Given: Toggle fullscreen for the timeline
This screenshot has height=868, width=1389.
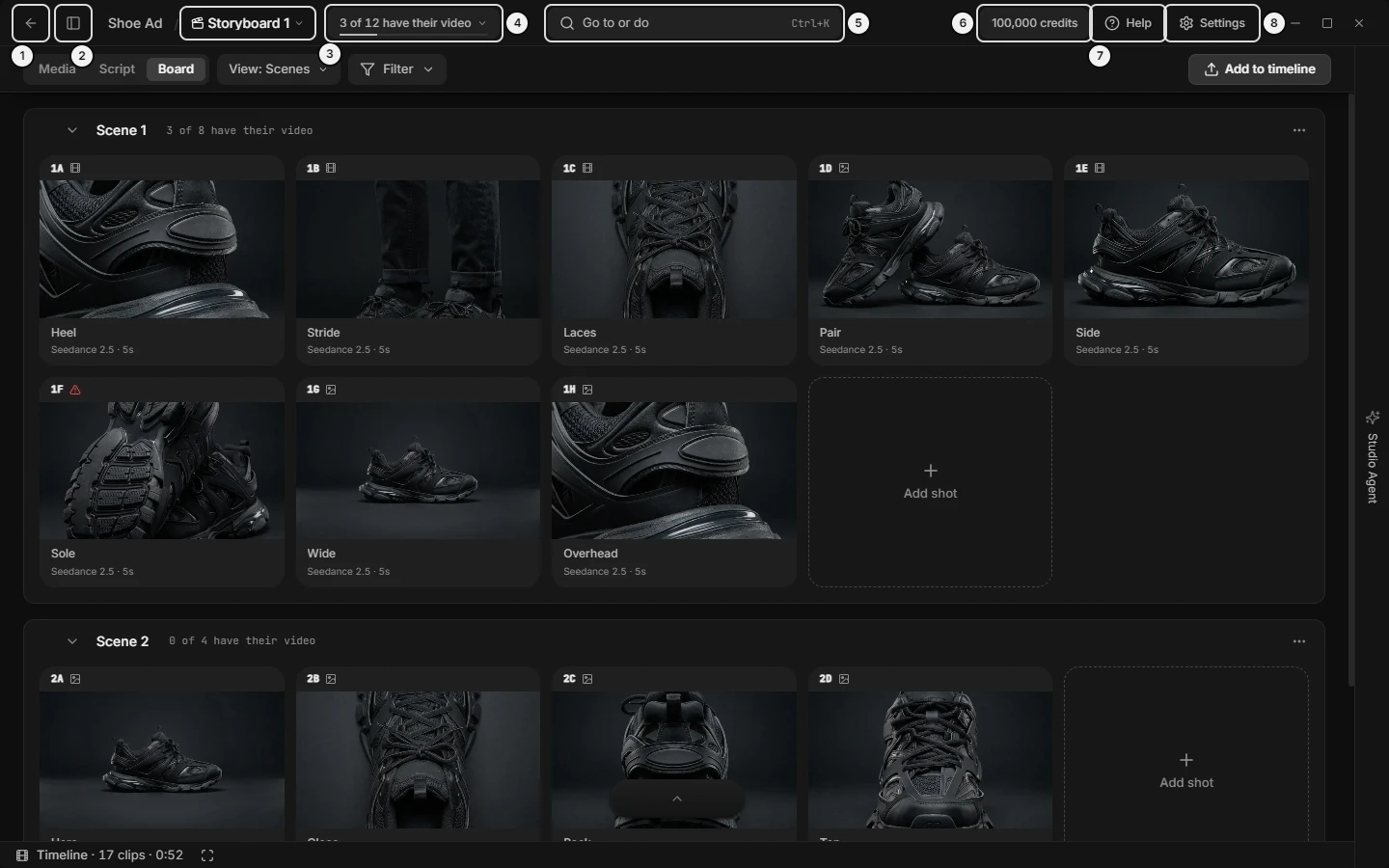Looking at the screenshot, I should (x=207, y=855).
